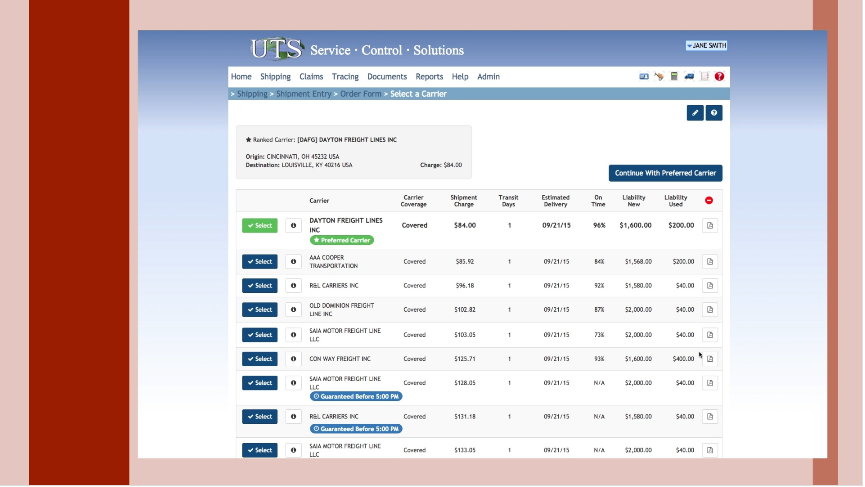The image size is (865, 487).
Task: Open document icon for R&L $96.18 row
Action: [710, 286]
